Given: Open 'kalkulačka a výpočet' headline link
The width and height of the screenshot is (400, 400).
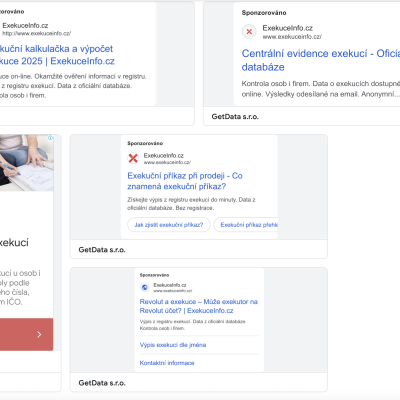Looking at the screenshot, I should coord(57,55).
